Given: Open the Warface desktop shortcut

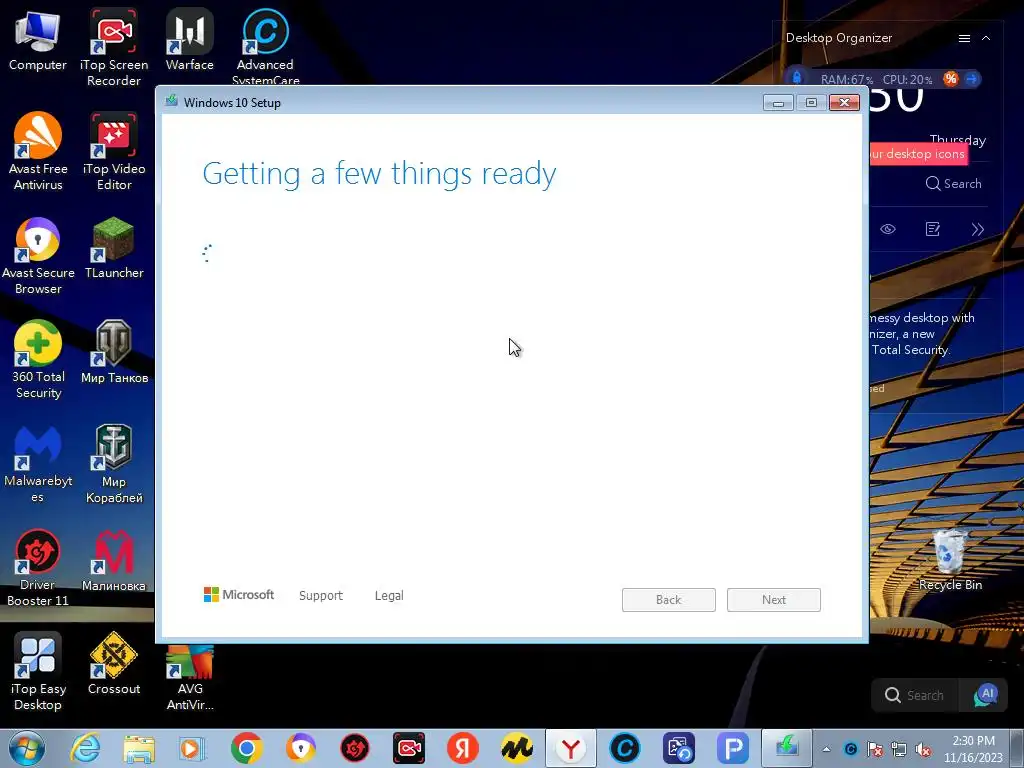Looking at the screenshot, I should (x=189, y=40).
